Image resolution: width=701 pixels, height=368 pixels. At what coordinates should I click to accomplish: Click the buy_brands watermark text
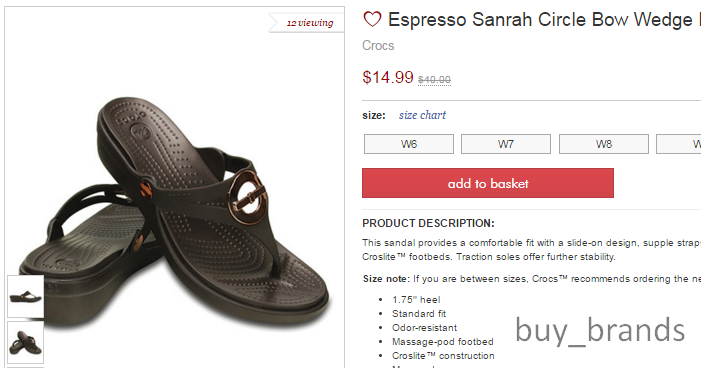600,331
